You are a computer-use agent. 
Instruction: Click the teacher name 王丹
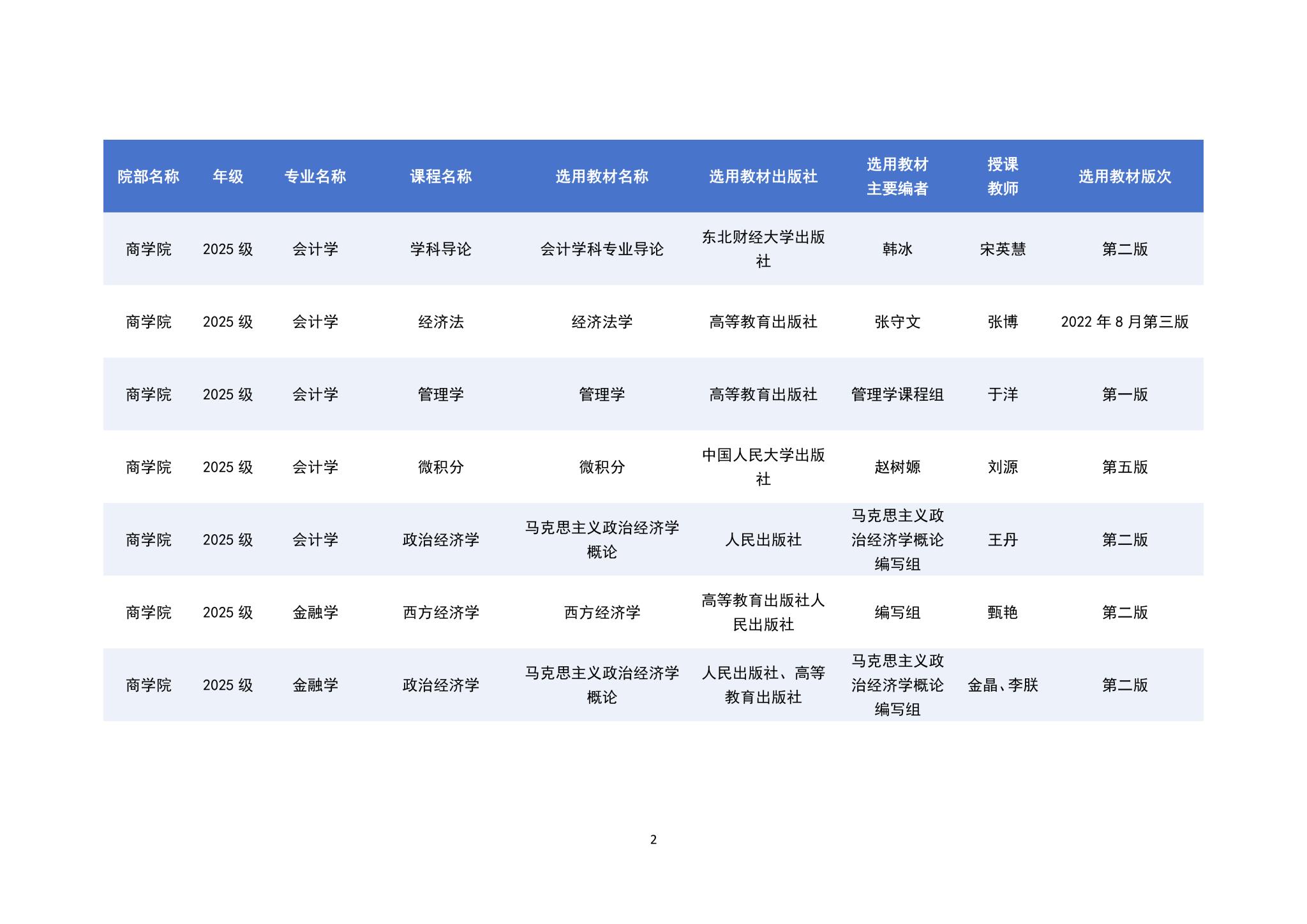coord(1003,540)
